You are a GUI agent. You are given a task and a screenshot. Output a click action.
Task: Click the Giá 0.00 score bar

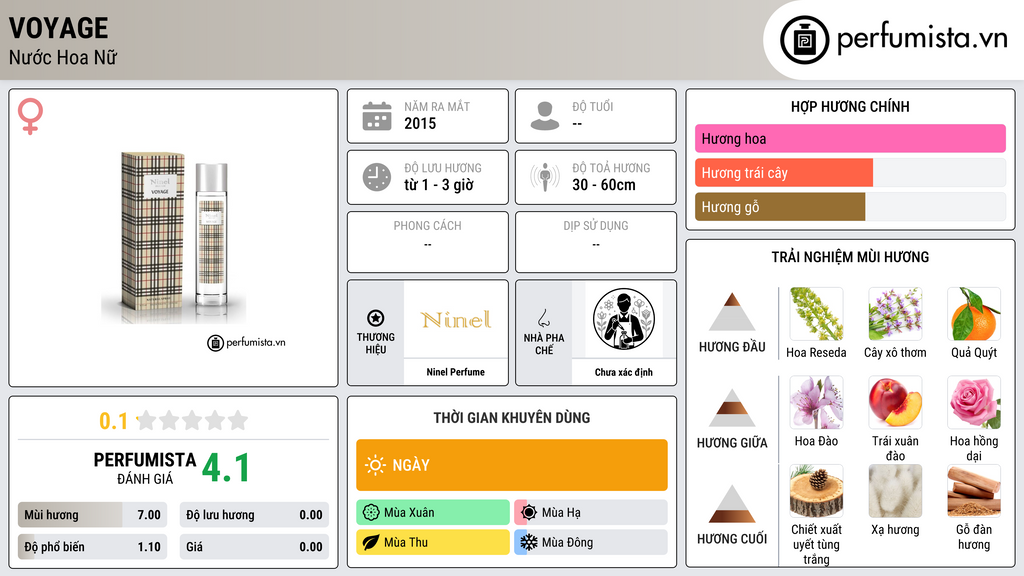coord(254,547)
